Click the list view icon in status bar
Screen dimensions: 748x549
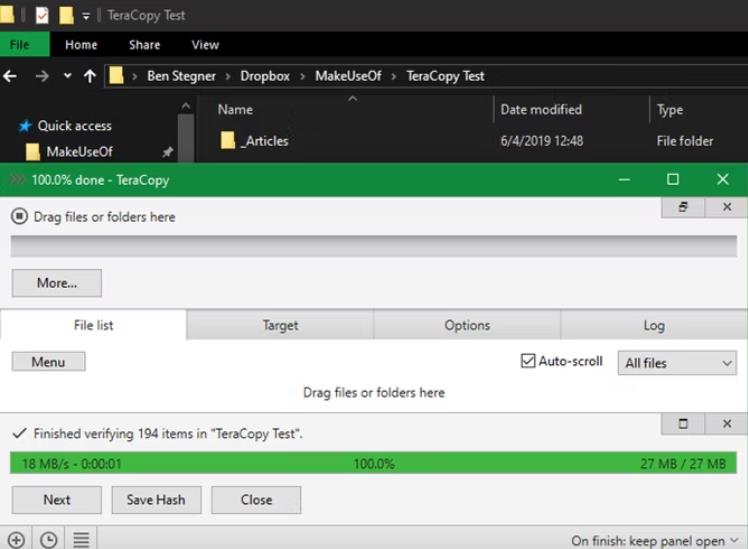(x=81, y=539)
